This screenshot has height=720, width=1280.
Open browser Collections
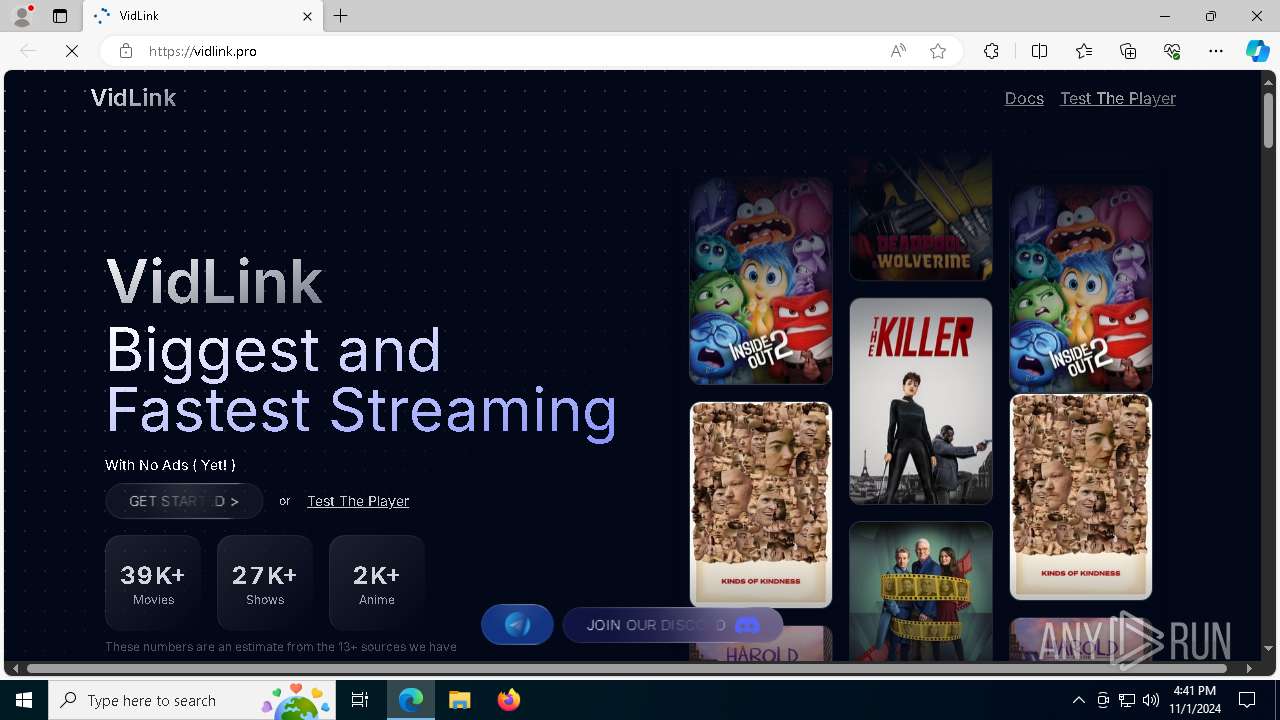tap(1128, 51)
